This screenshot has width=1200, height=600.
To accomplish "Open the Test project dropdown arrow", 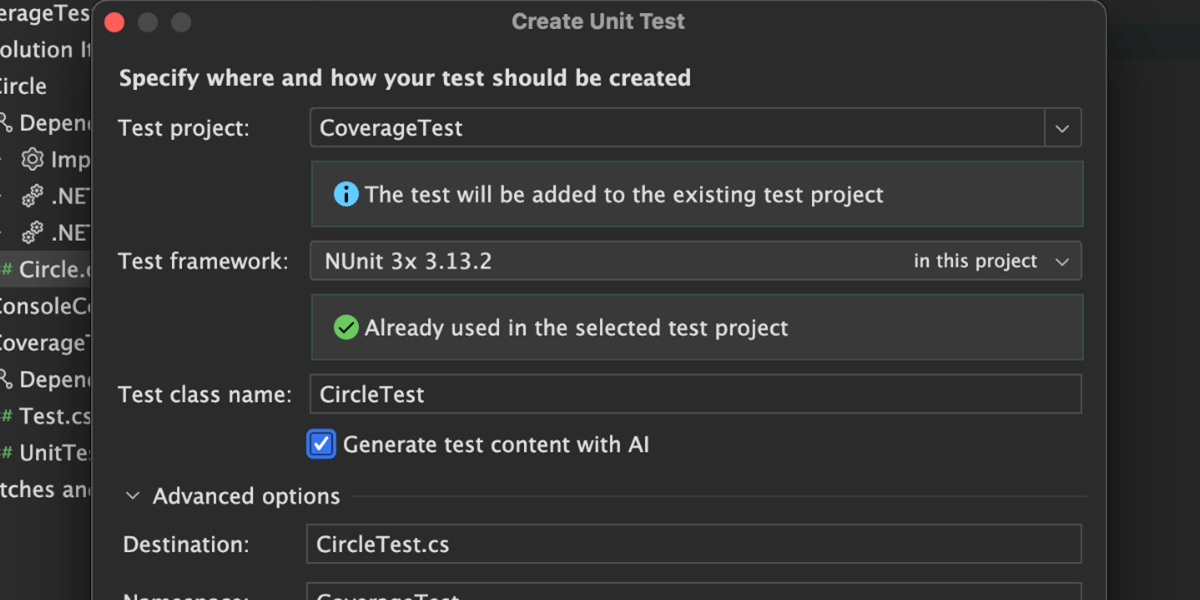I will 1062,128.
